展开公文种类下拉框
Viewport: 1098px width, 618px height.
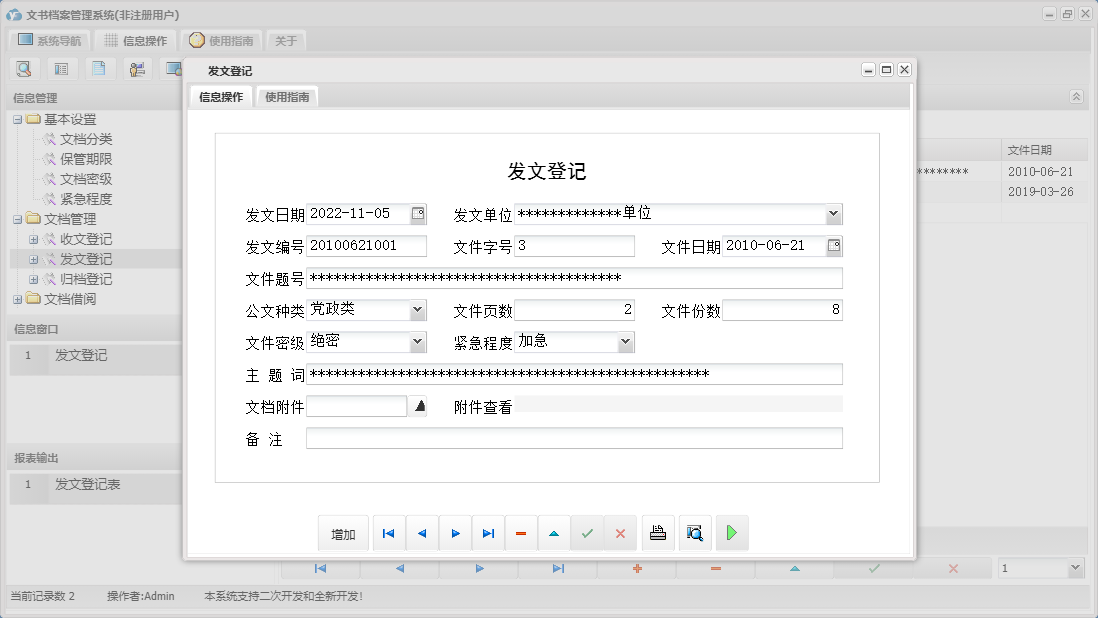click(419, 310)
